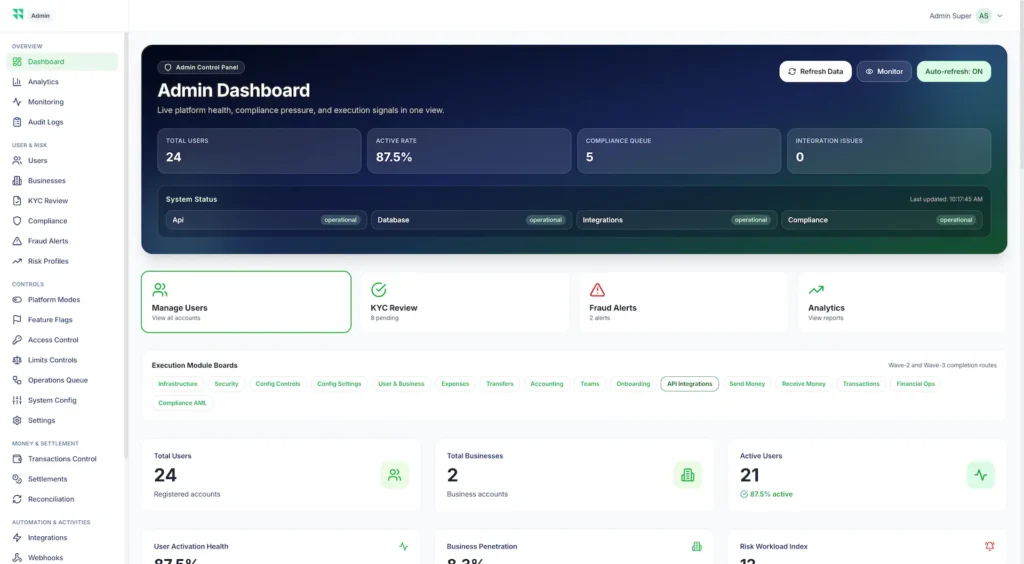
Task: Click the Risk Profiles trend icon
Action: (17, 261)
